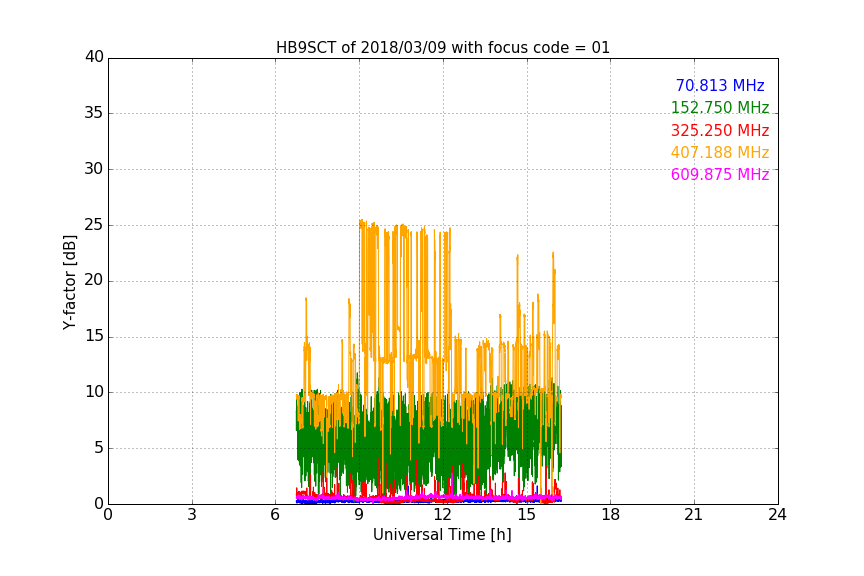
Task: Click the x-axis tick label 12
Action: 442,515
